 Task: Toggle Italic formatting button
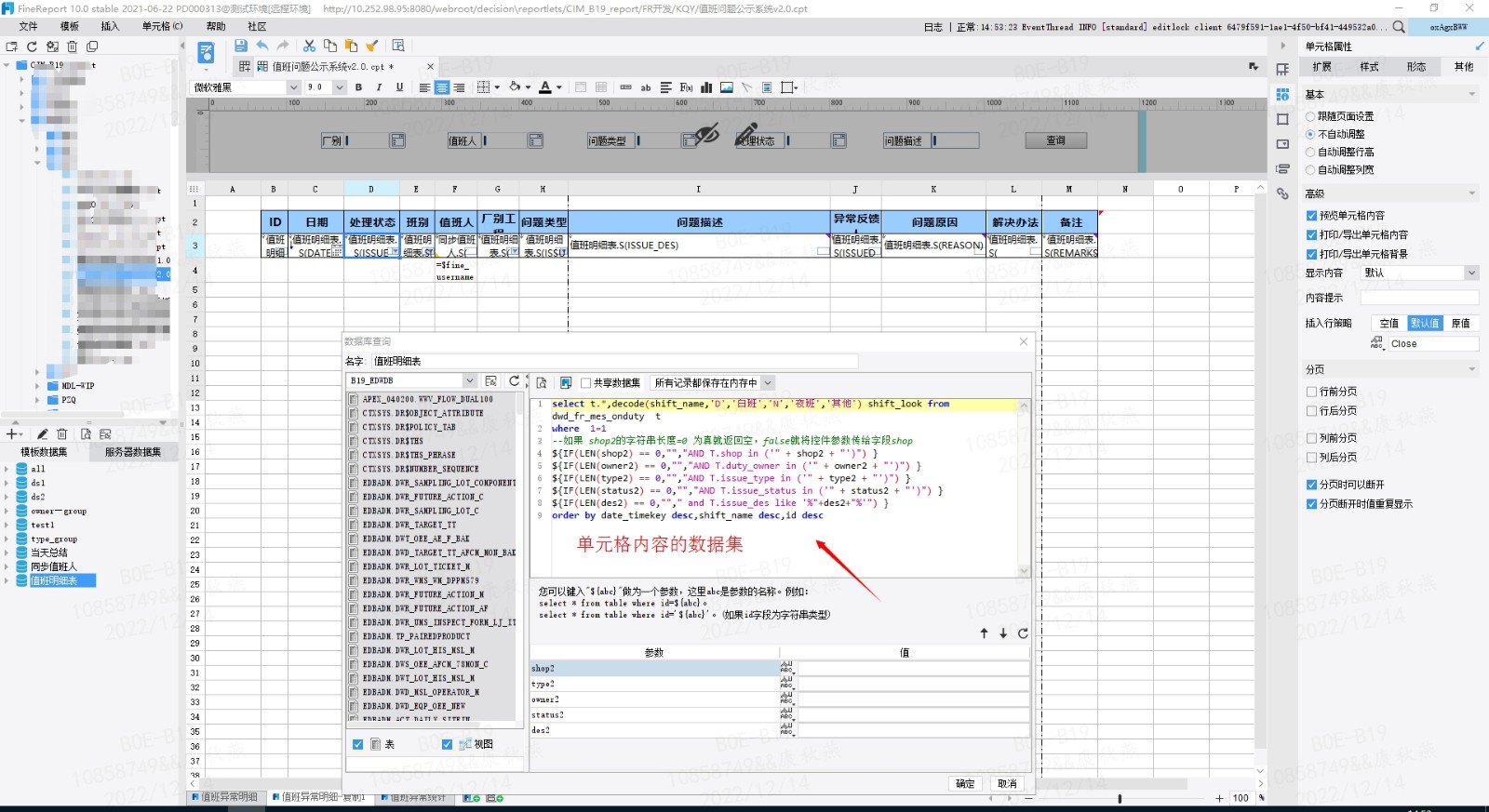[379, 87]
